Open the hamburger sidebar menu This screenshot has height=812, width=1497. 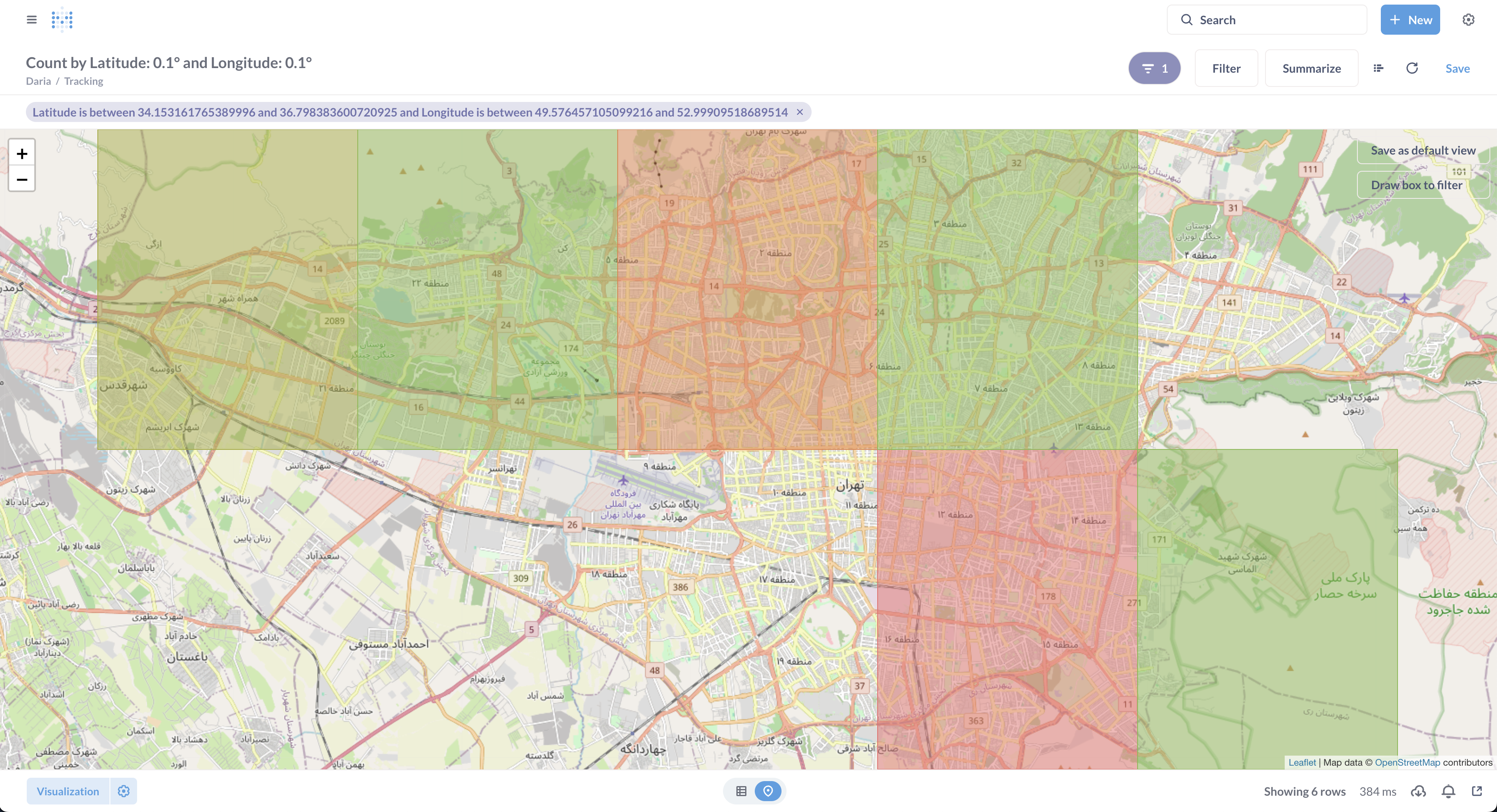tap(31, 20)
